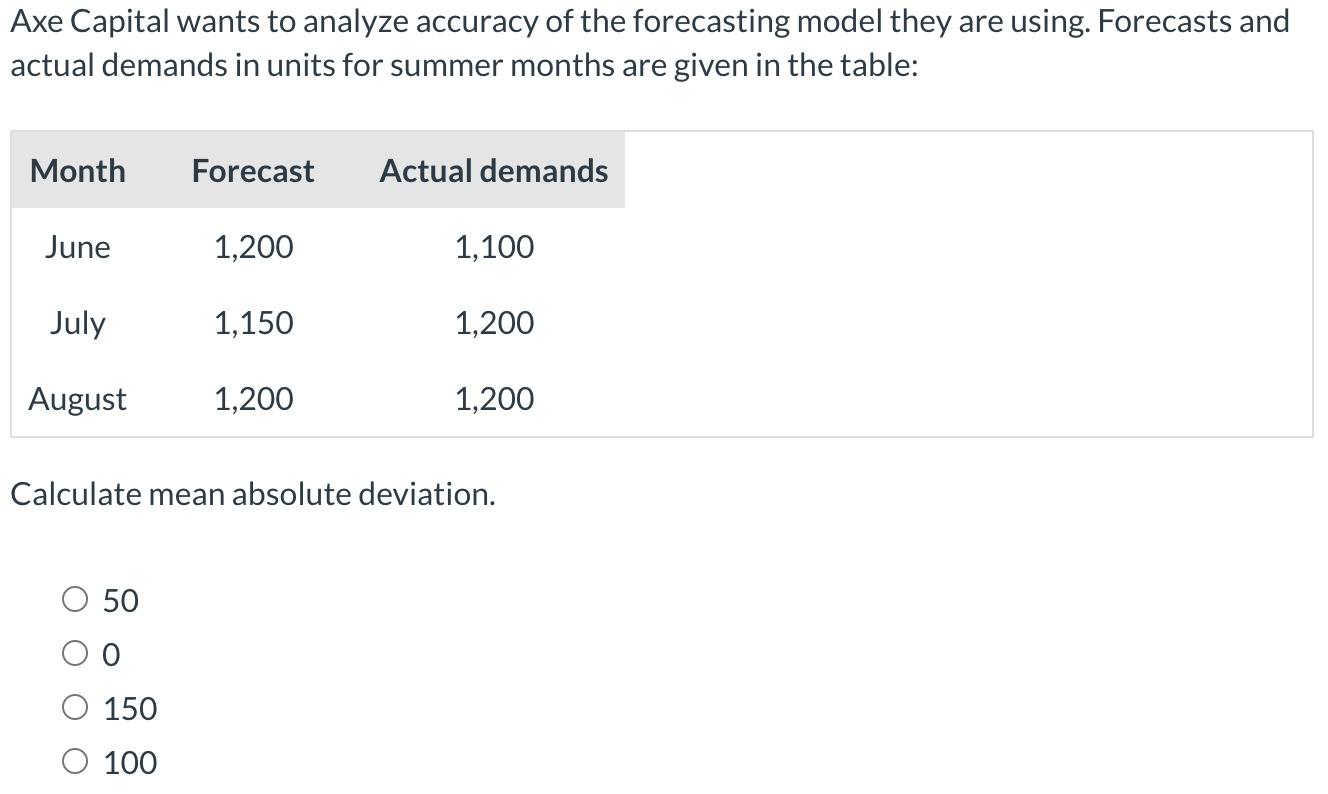Click the June actual demand value 1,100
1328x794 pixels.
494,247
